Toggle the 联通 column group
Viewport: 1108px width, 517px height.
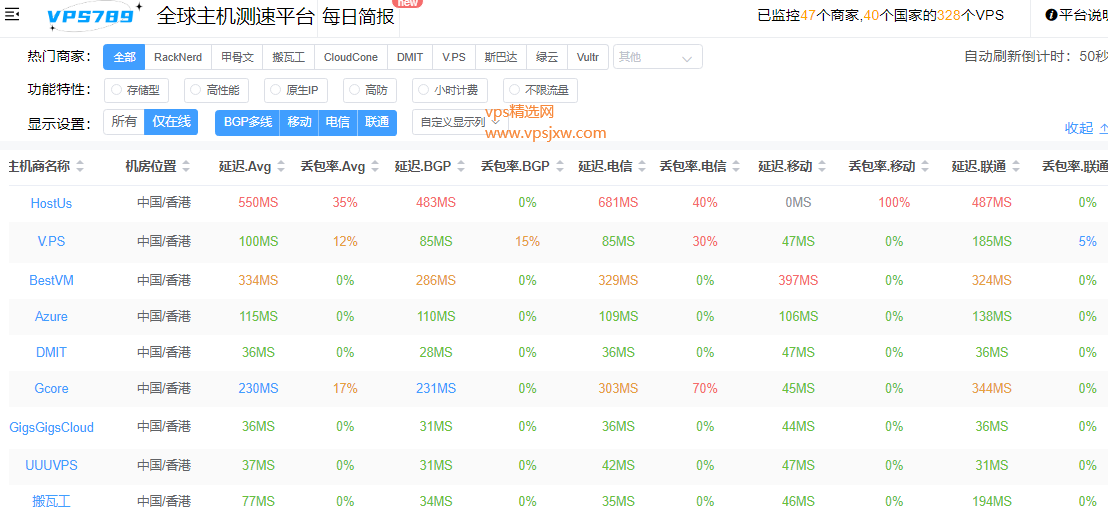pyautogui.click(x=377, y=121)
